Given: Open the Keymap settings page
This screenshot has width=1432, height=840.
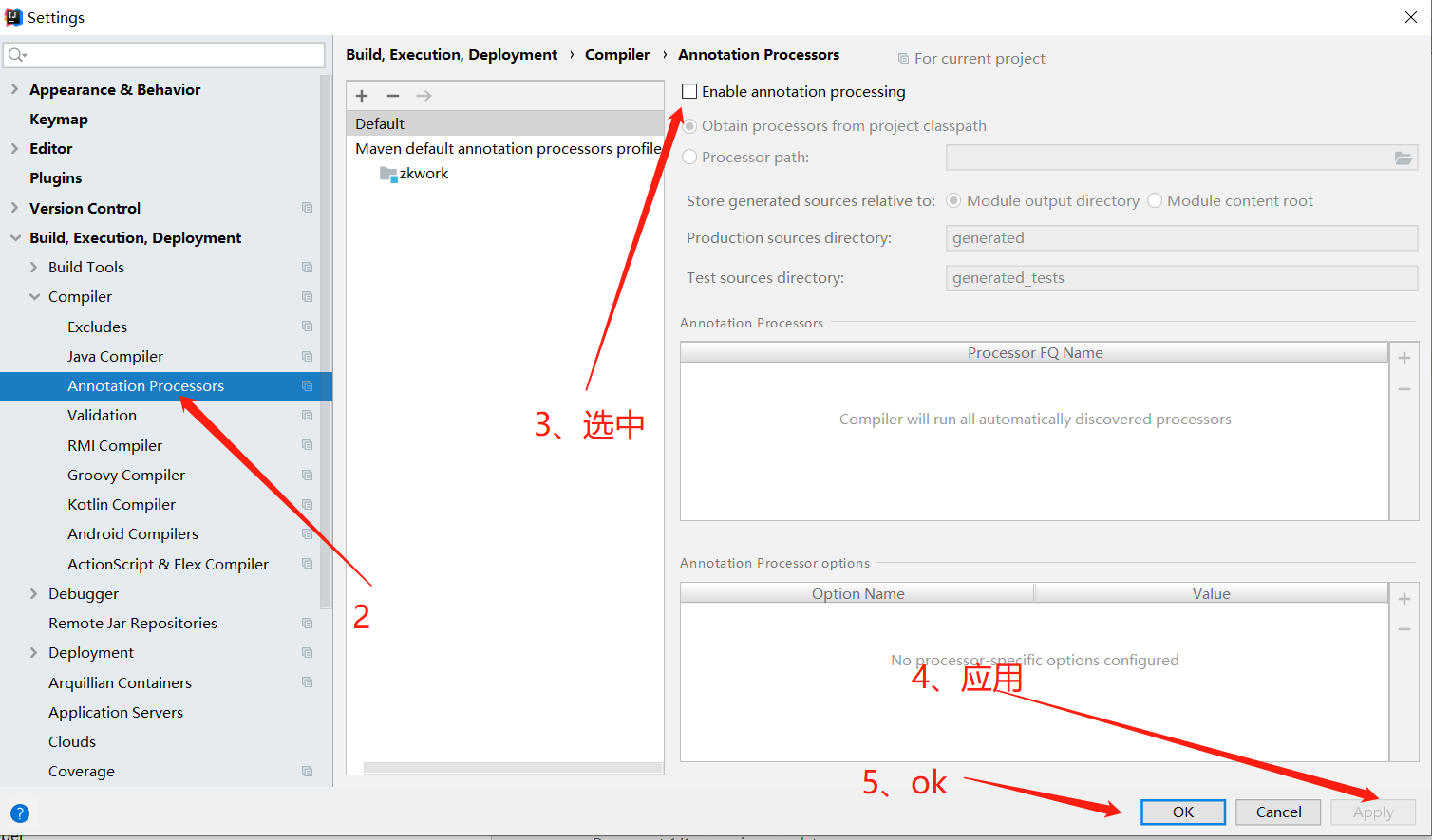Looking at the screenshot, I should point(59,120).
